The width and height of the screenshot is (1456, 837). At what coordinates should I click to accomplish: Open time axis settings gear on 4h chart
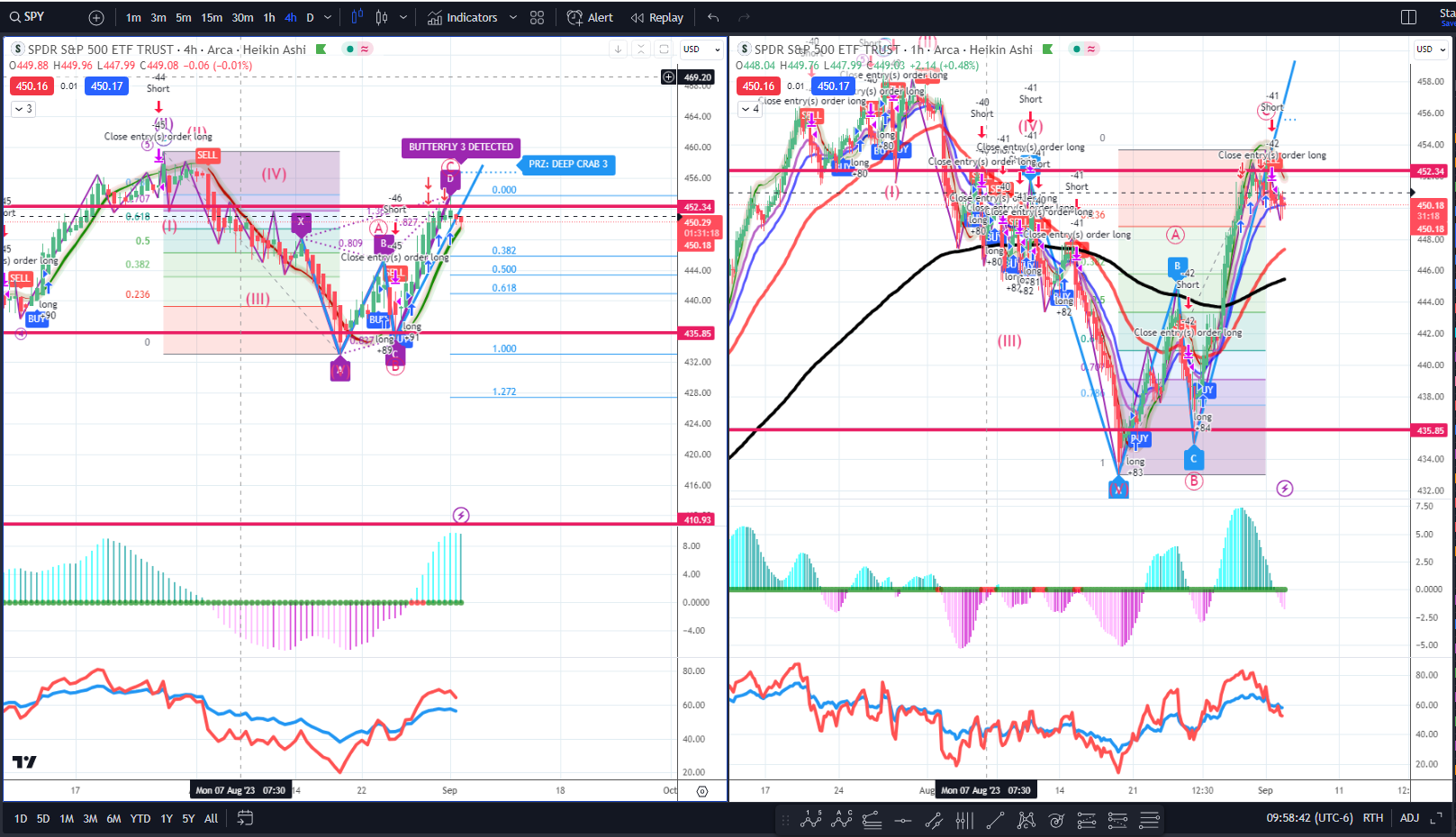coord(702,791)
